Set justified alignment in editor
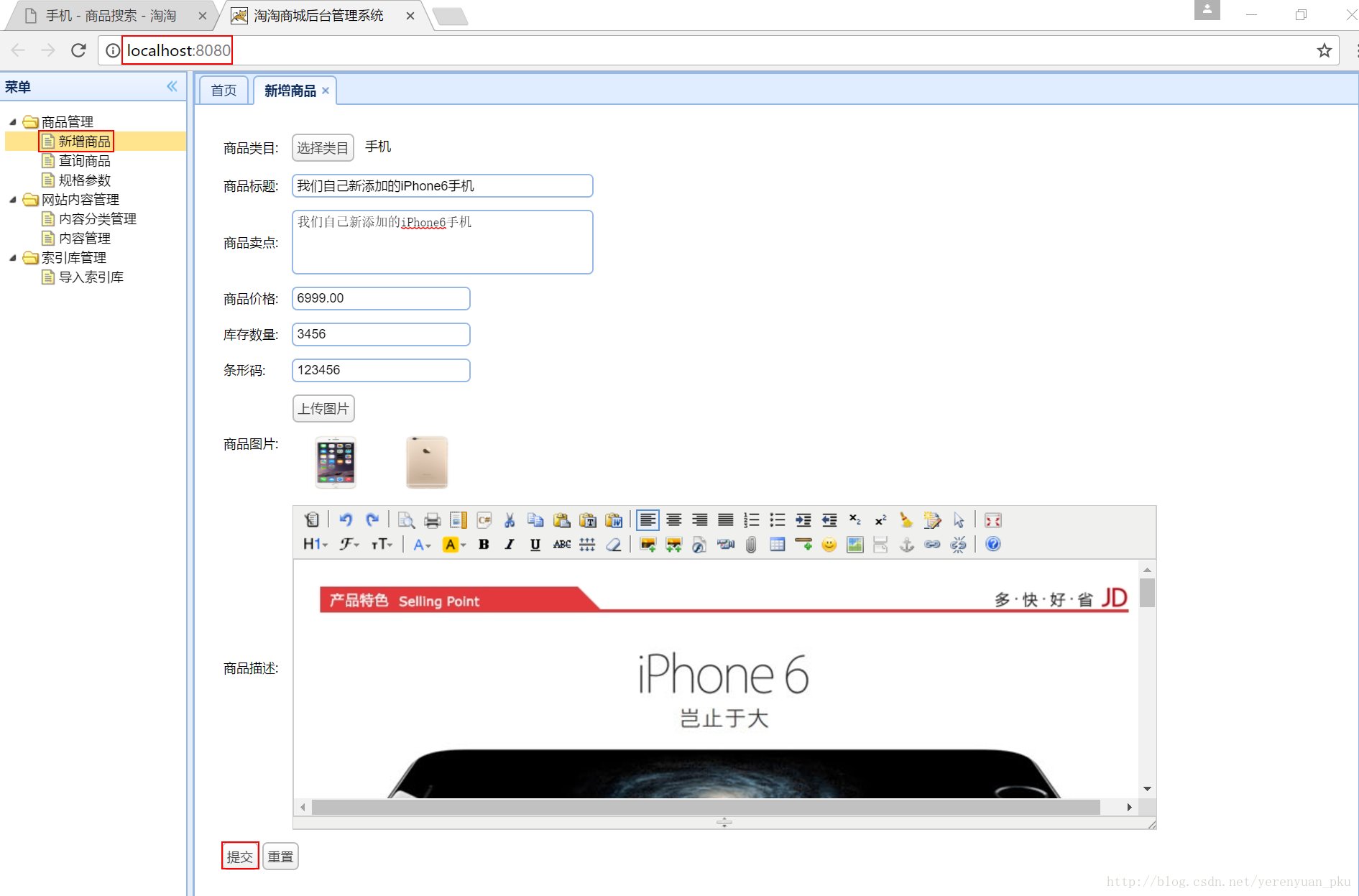The width and height of the screenshot is (1359, 896). (x=725, y=519)
